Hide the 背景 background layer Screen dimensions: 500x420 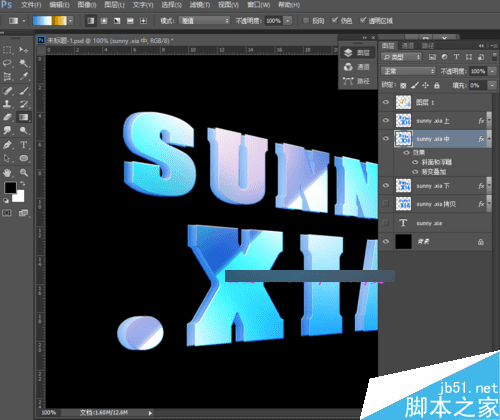point(386,241)
